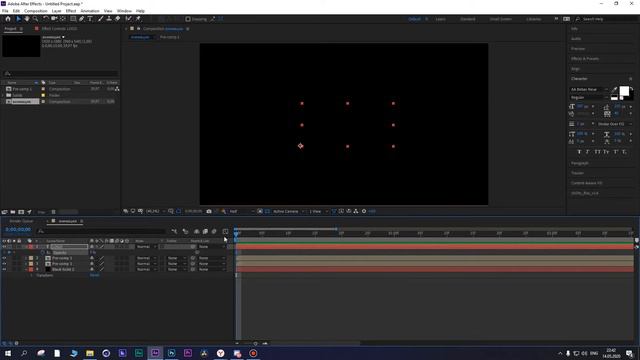Image resolution: width=640 pixels, height=360 pixels.
Task: Click the Project panel search field
Action: coord(61,74)
